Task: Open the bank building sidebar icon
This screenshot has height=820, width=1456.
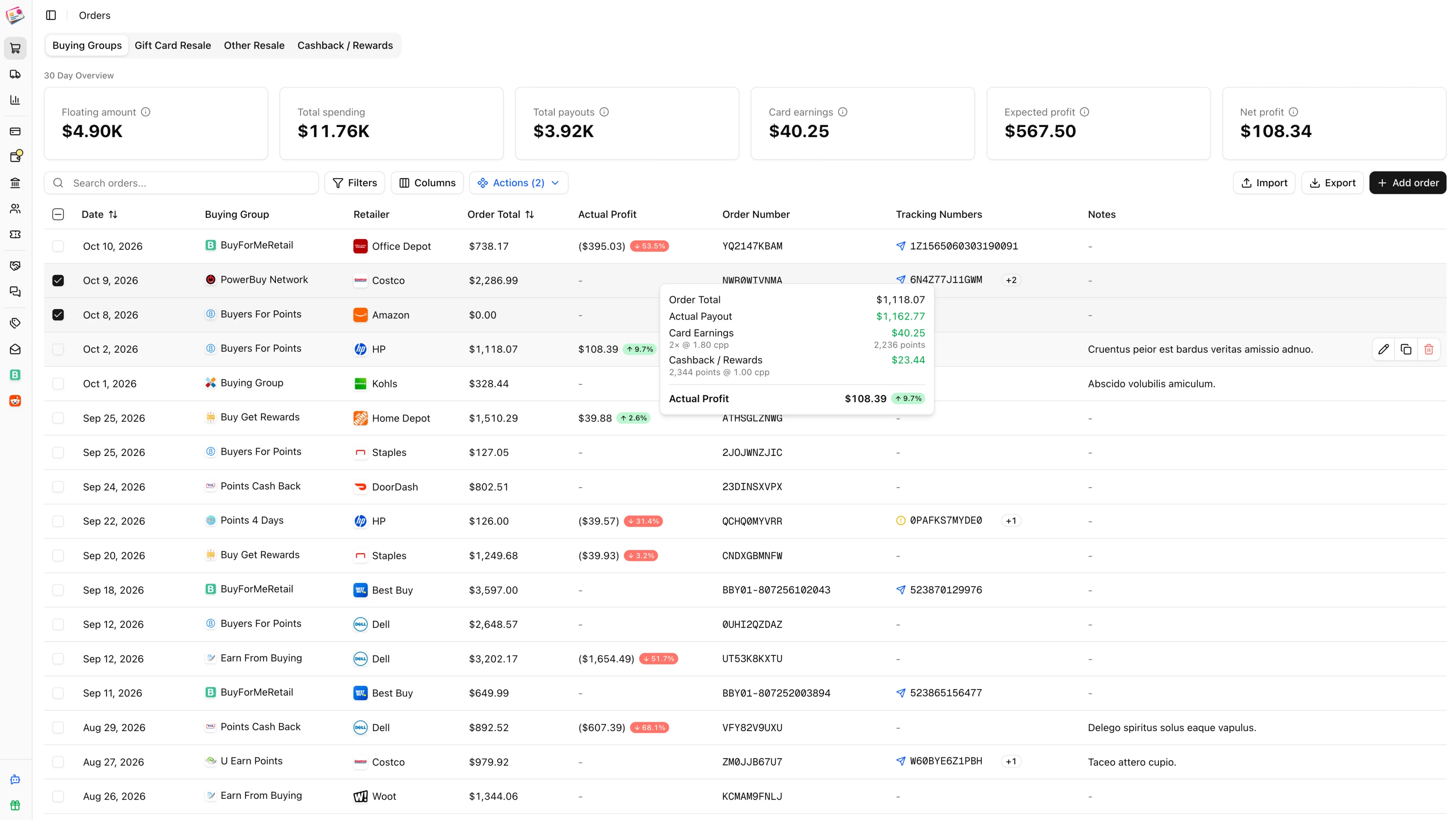Action: click(15, 182)
